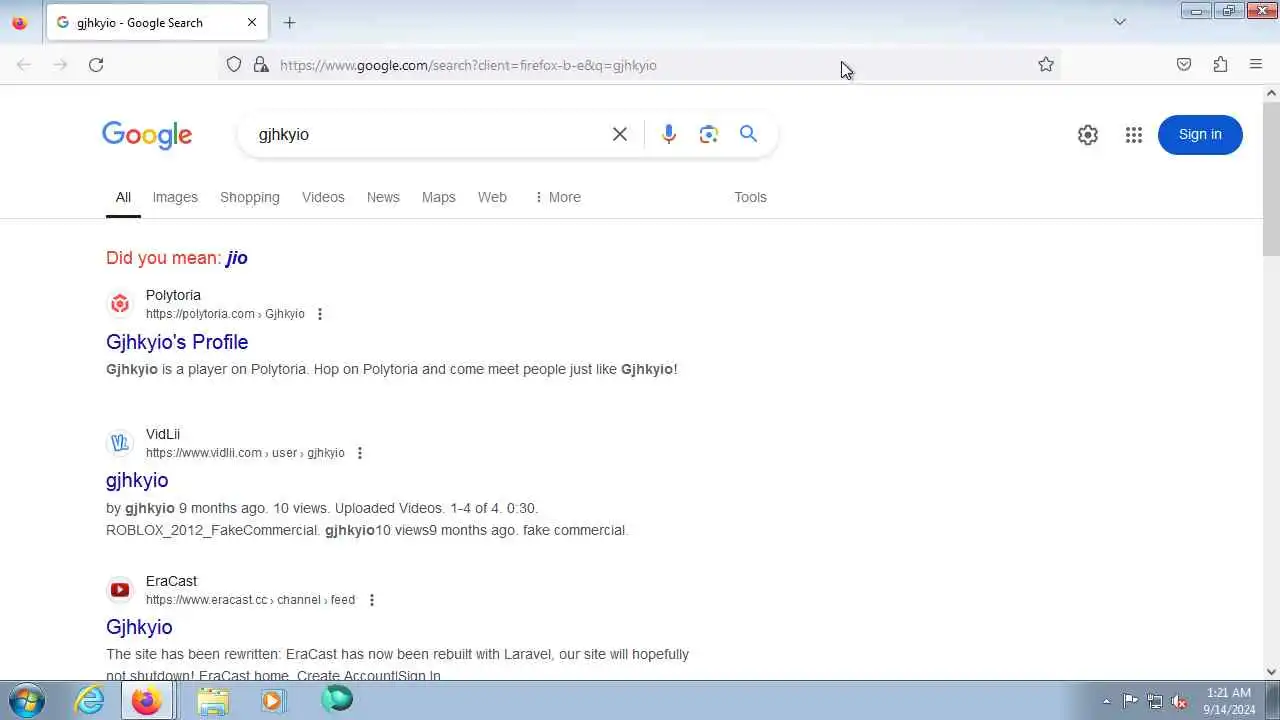Open options menu for Polytoria result
Screen dimensions: 1280x720
[x=320, y=314]
